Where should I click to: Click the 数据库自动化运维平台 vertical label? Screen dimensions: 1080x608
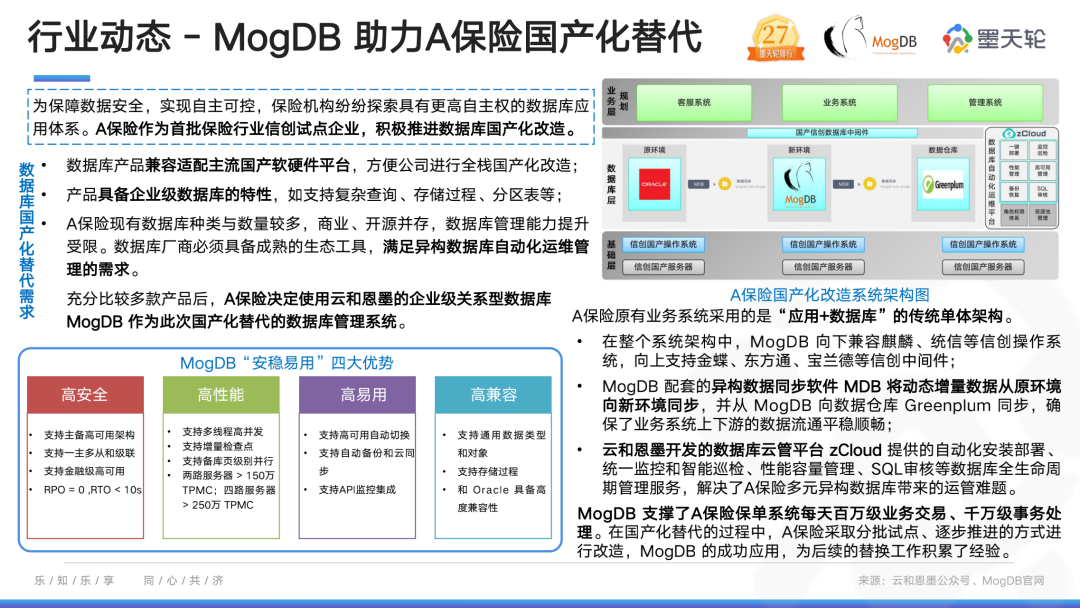[992, 182]
